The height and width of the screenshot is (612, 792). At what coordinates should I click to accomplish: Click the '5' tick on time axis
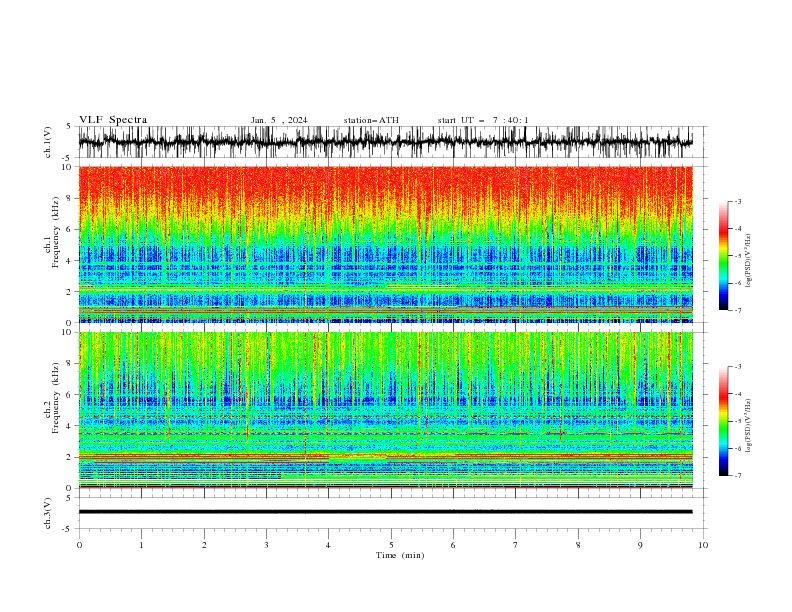tap(391, 545)
